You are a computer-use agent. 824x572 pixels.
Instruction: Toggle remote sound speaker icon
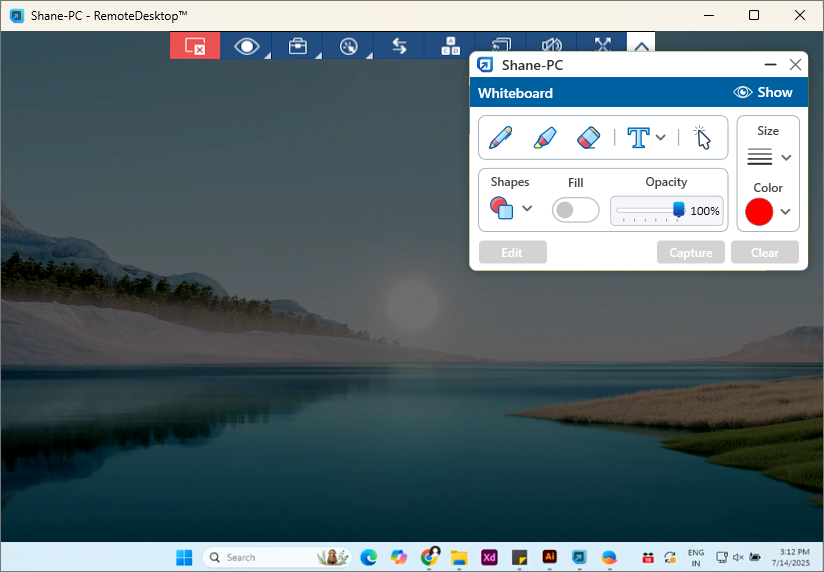[x=551, y=46]
